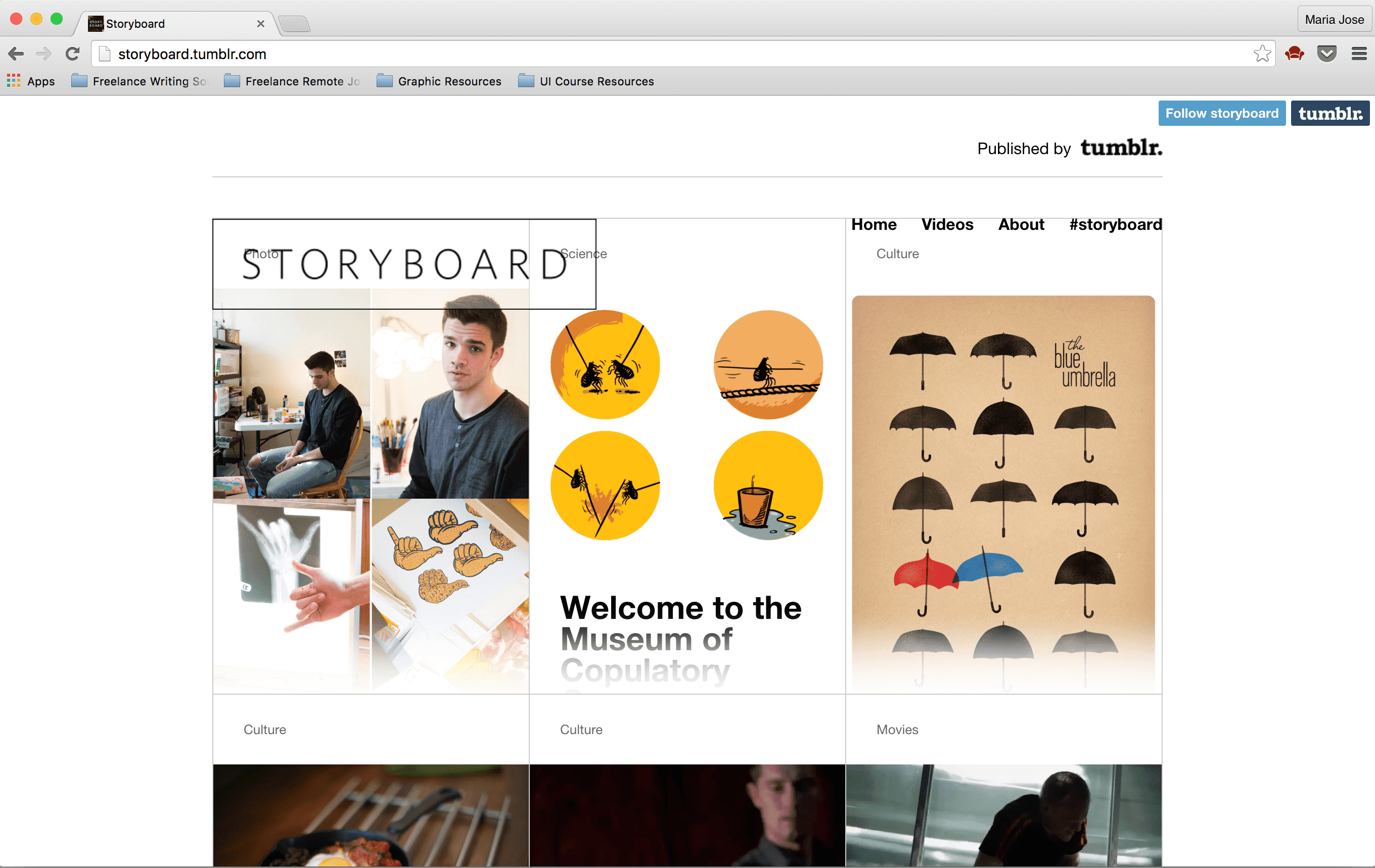
Task: Open the Apps launcher on the bookmarks bar
Action: pyautogui.click(x=31, y=81)
